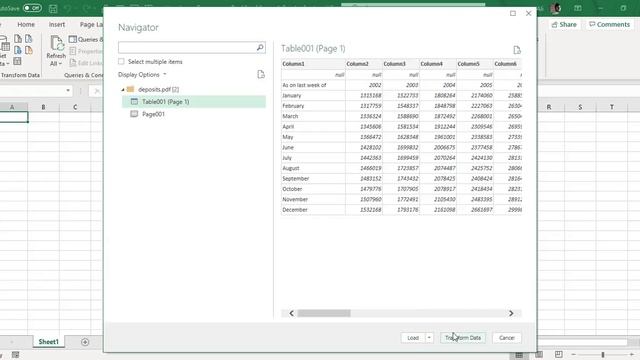Click the From Text/CSV icon in Get Data group
The height and width of the screenshot is (360, 640).
click(18, 39)
